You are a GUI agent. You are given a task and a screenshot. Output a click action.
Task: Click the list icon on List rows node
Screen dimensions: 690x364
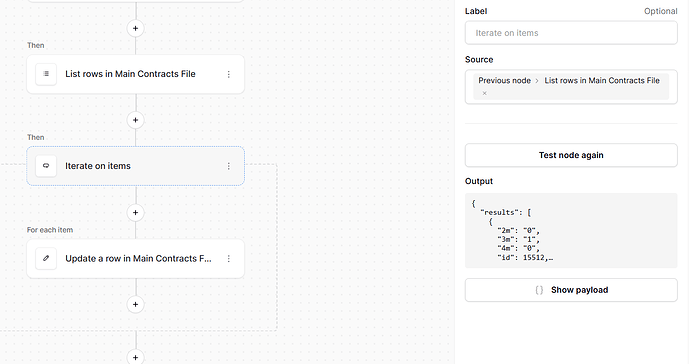[46, 74]
